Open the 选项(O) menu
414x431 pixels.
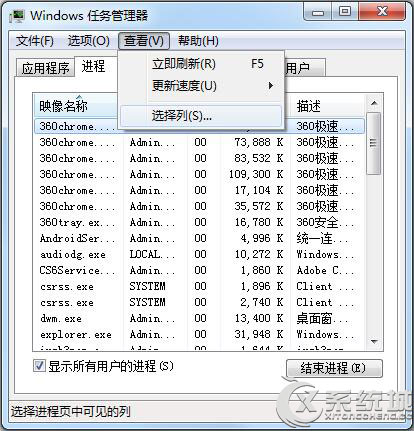[89, 41]
